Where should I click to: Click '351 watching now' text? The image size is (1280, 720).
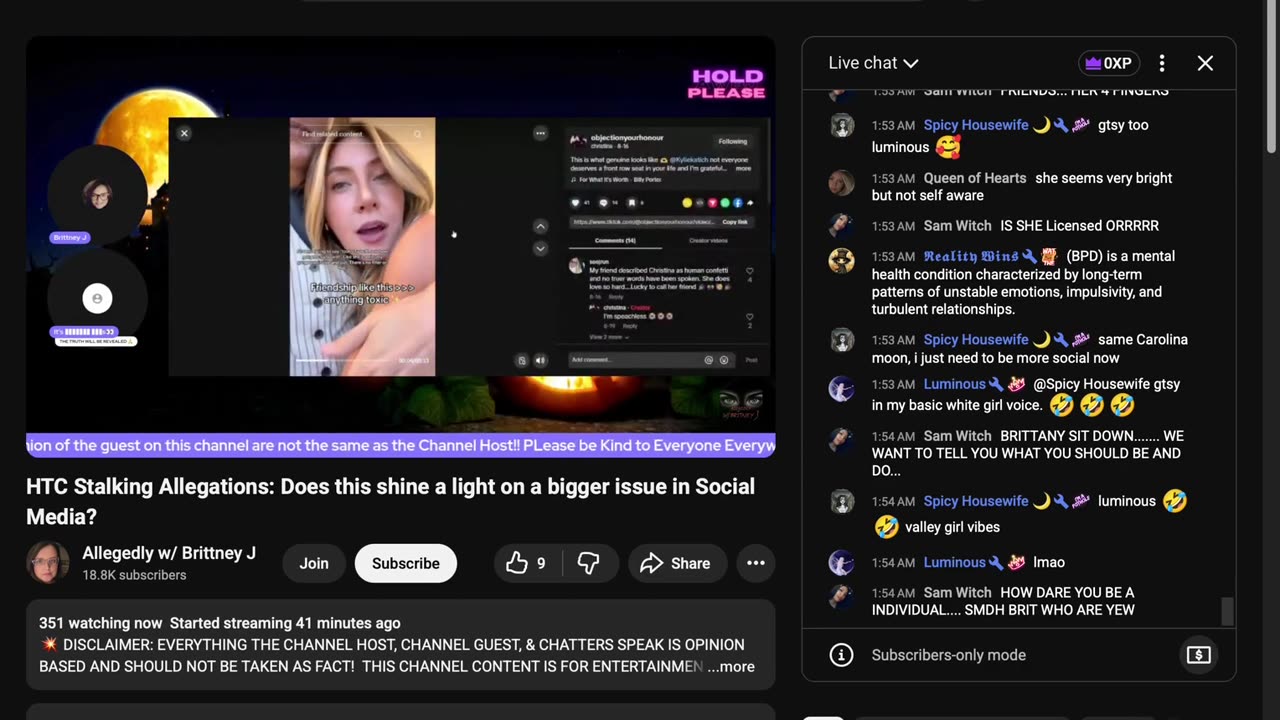tap(100, 623)
